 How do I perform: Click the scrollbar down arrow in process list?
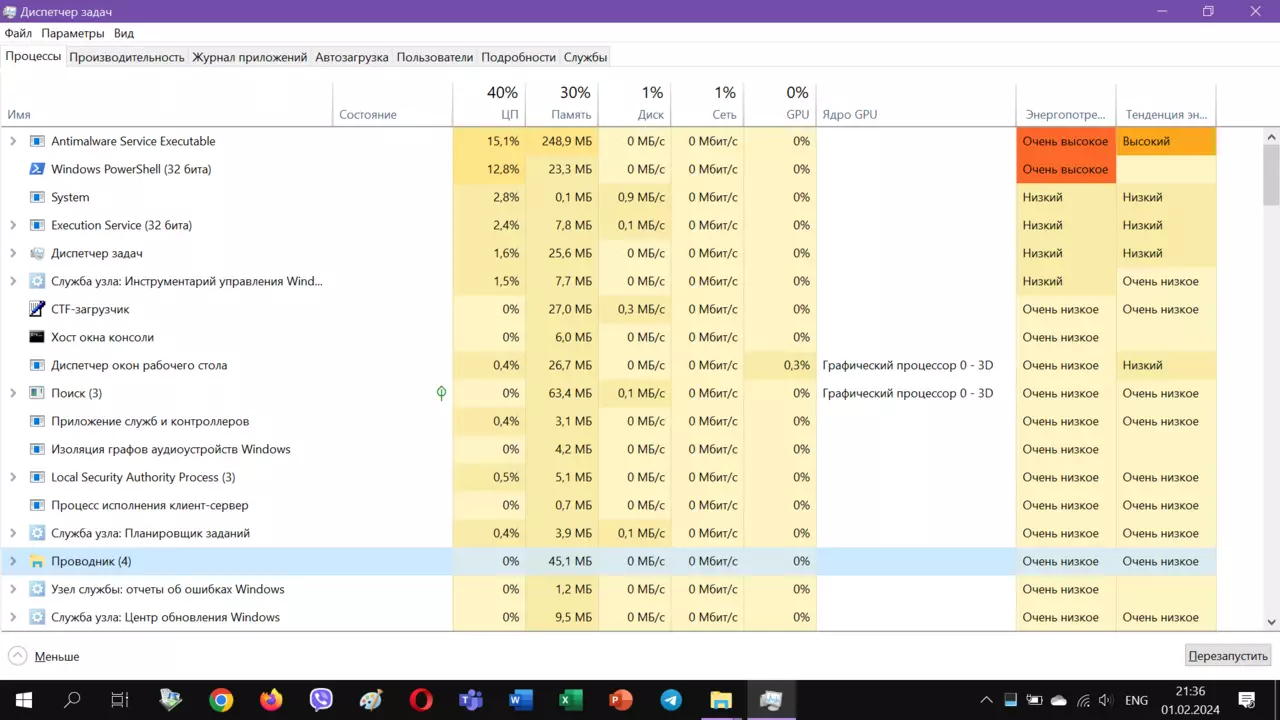(x=1272, y=622)
